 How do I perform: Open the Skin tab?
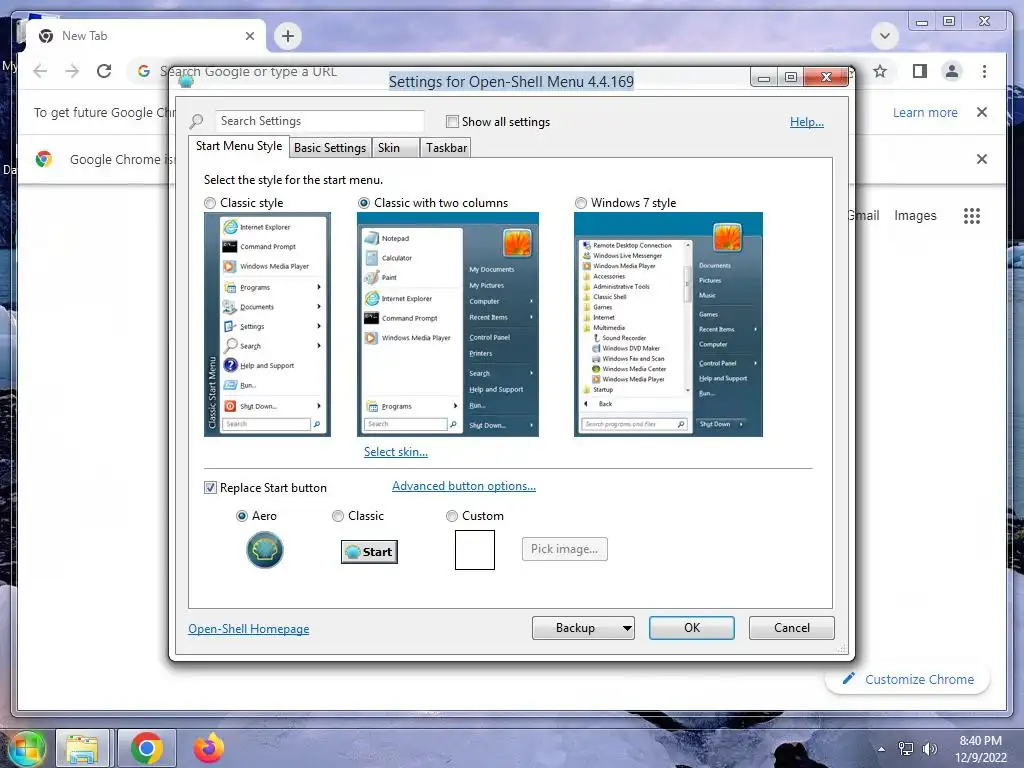click(x=394, y=148)
